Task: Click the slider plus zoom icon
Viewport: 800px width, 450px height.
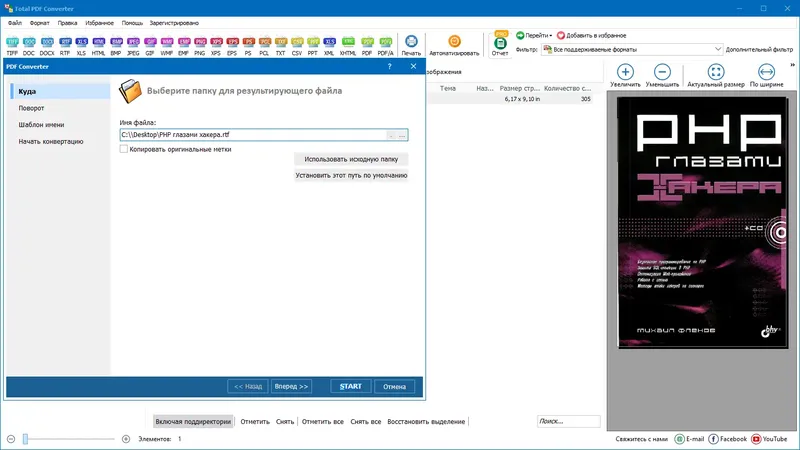Action: pos(126,439)
